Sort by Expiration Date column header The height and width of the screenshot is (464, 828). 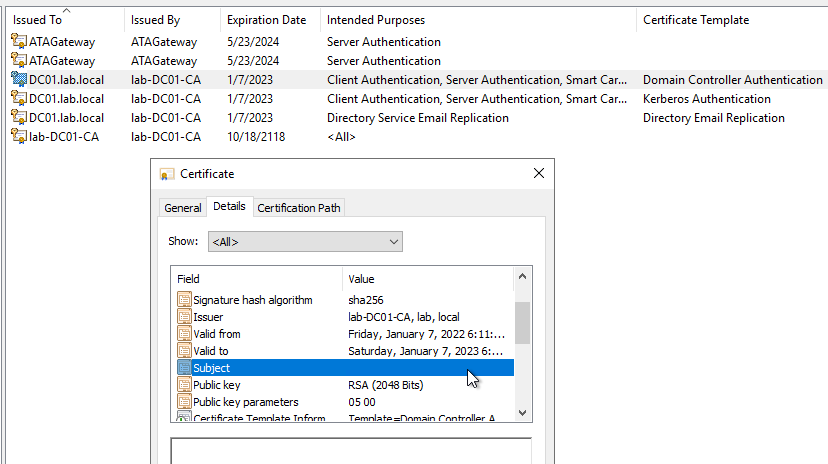tap(270, 20)
